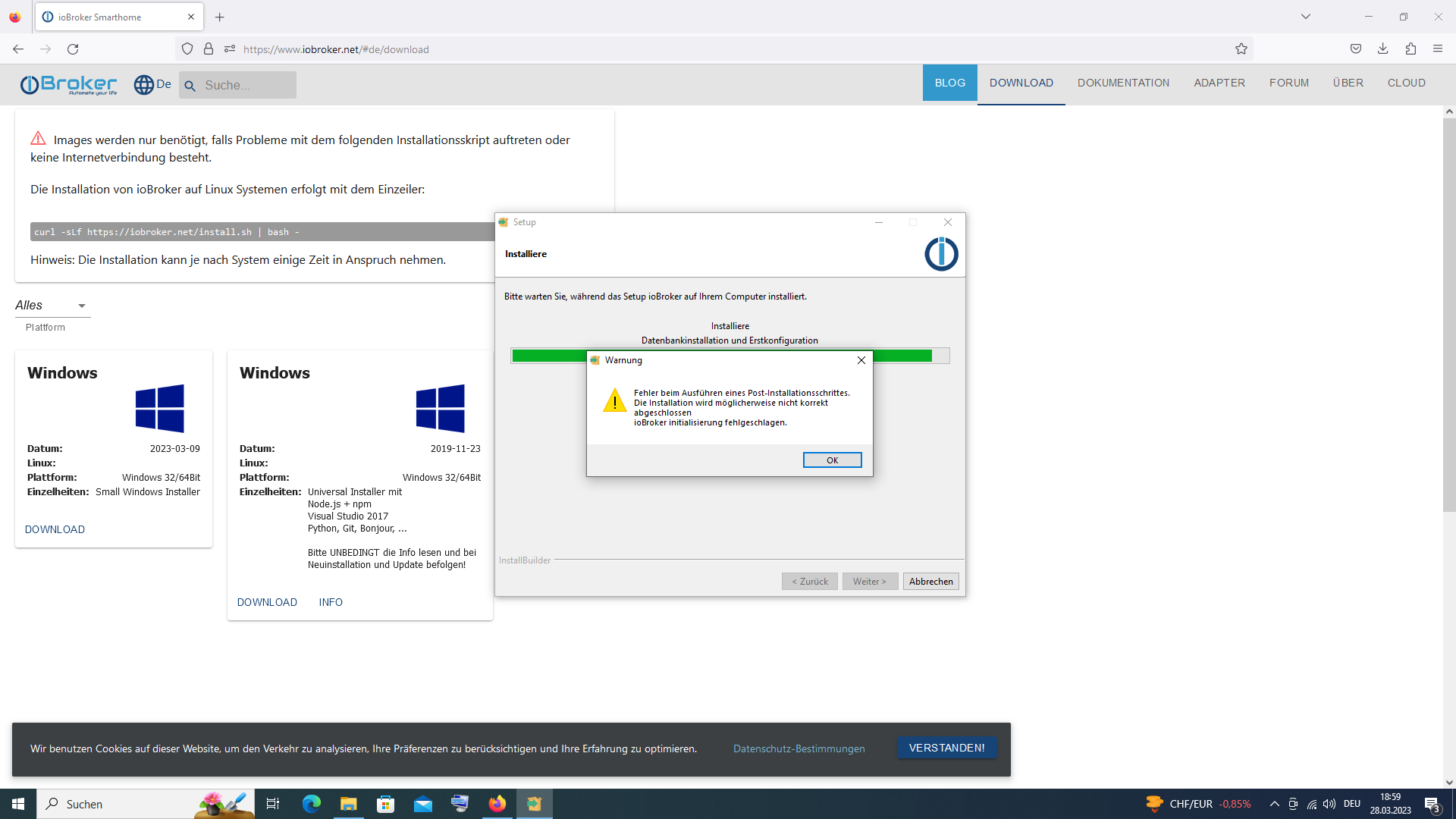Expand the Alles platform dropdown
This screenshot has width=1456, height=819.
(52, 306)
